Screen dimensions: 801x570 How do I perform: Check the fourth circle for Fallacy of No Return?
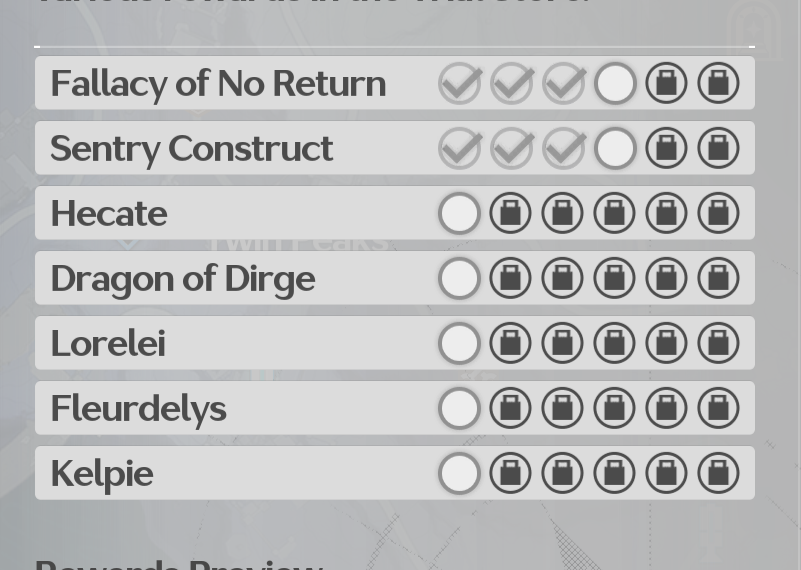615,83
